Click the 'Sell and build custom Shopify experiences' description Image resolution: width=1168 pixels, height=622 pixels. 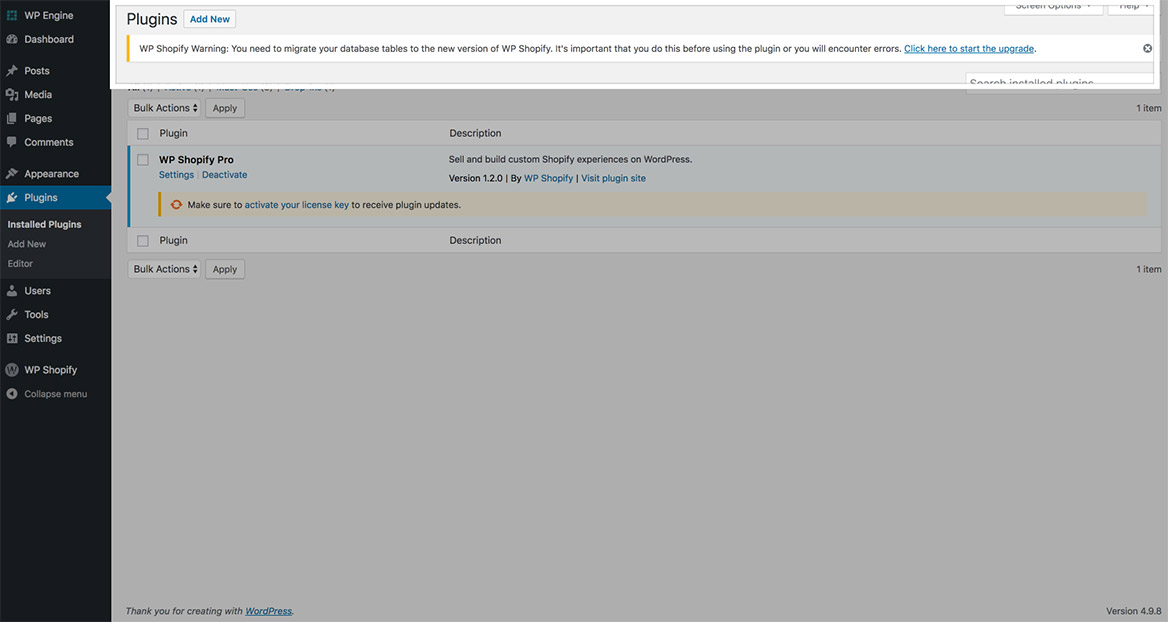coord(571,159)
